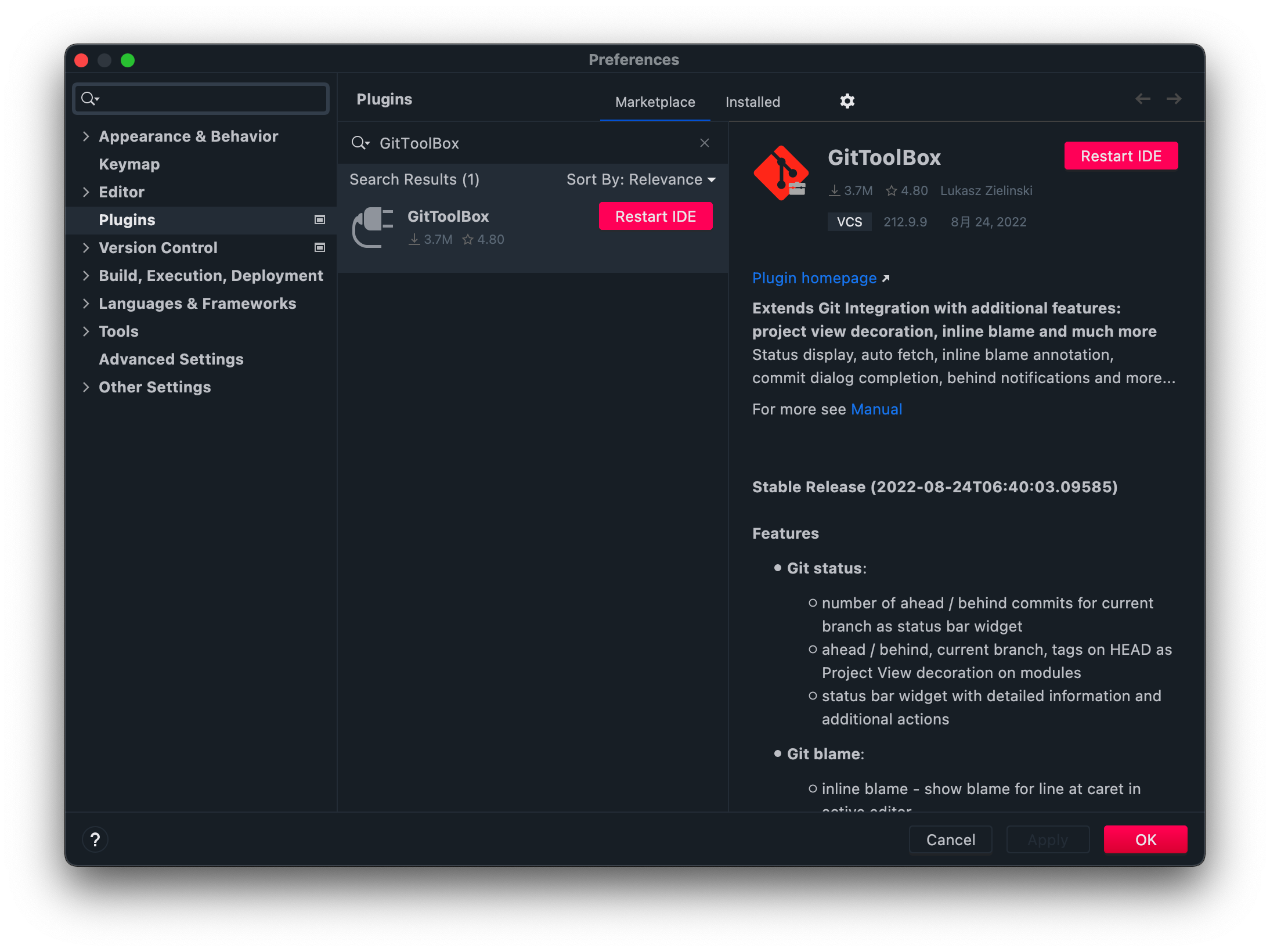The width and height of the screenshot is (1270, 952).
Task: Click the Version Control project-level icon
Action: point(319,247)
